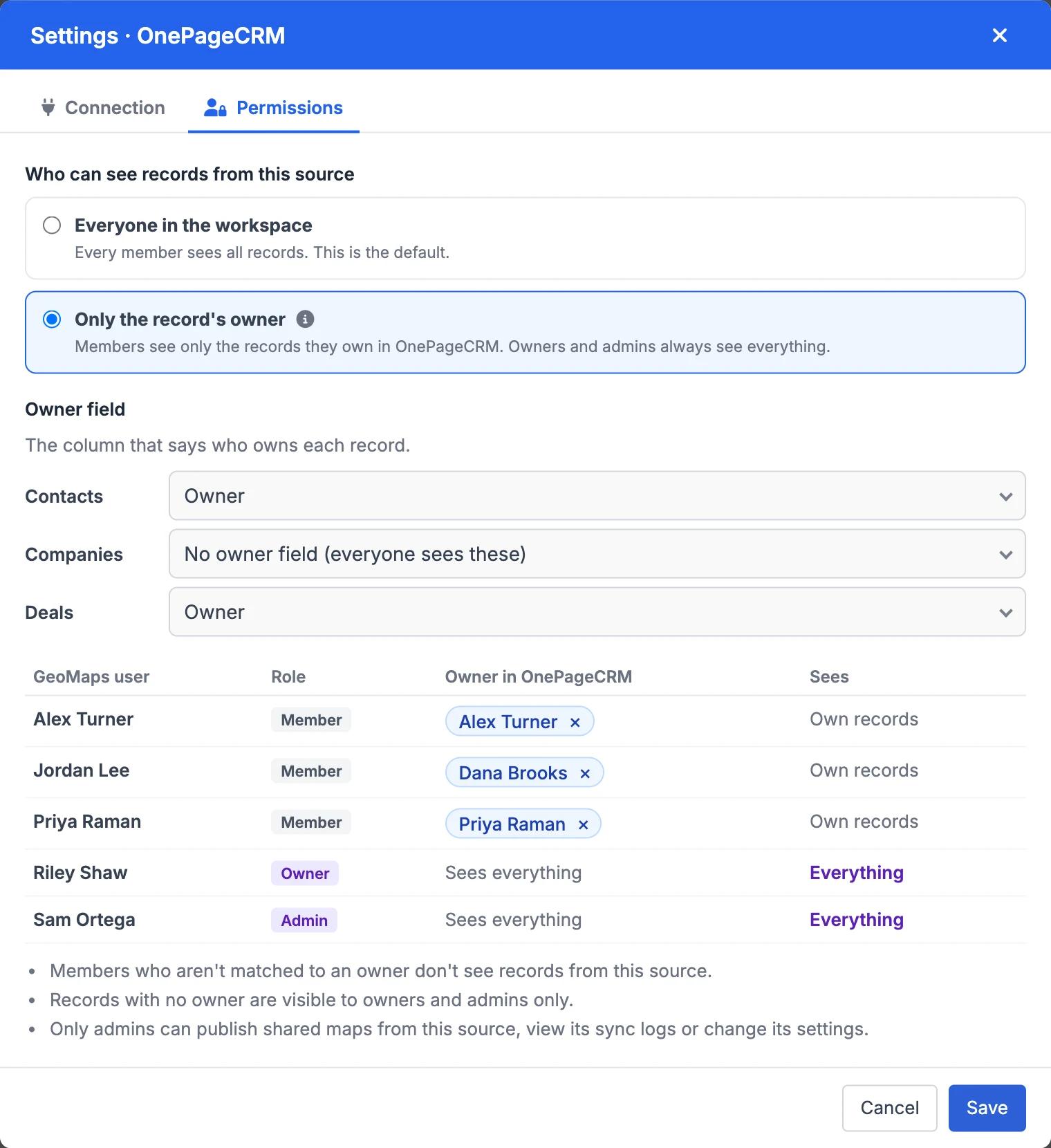Open the Deals owner field dropdown
Viewport: 1051px width, 1148px height.
[x=597, y=612]
